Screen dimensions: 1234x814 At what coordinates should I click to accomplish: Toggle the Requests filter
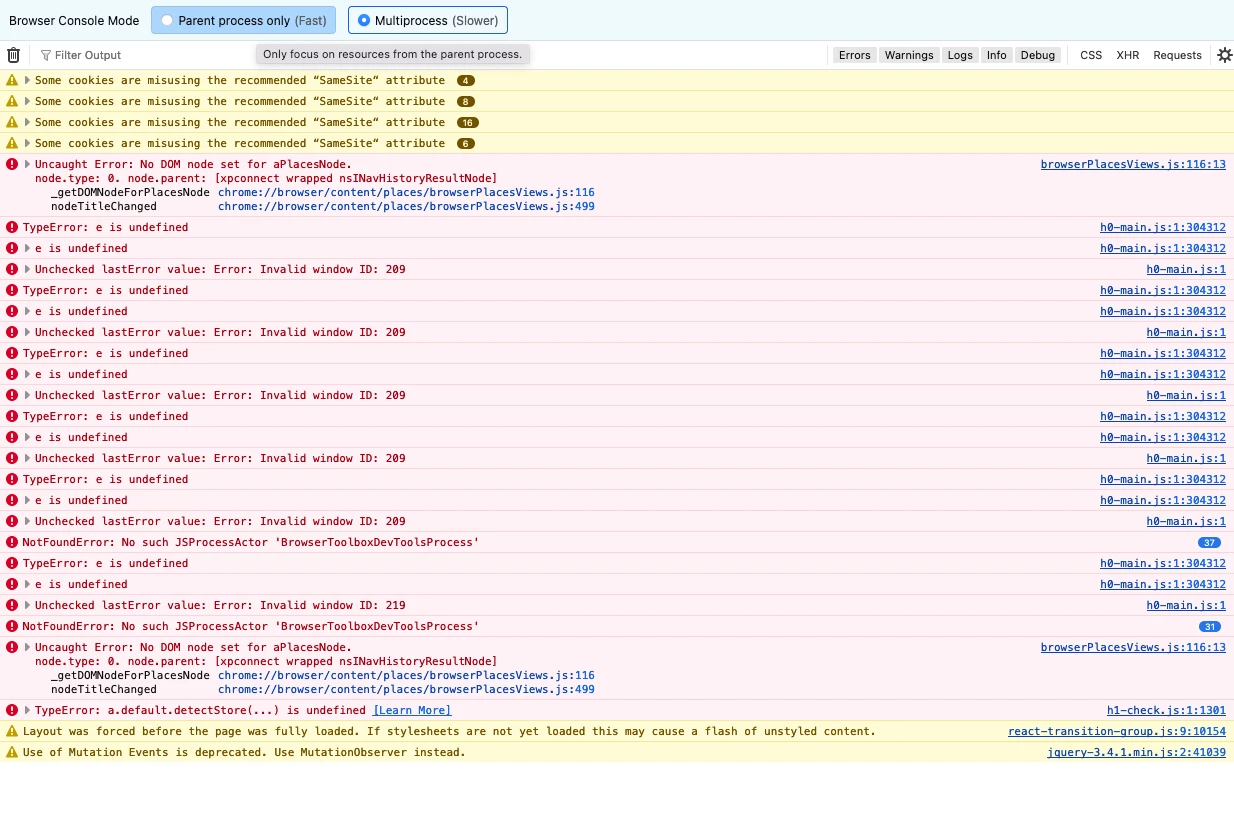1177,55
